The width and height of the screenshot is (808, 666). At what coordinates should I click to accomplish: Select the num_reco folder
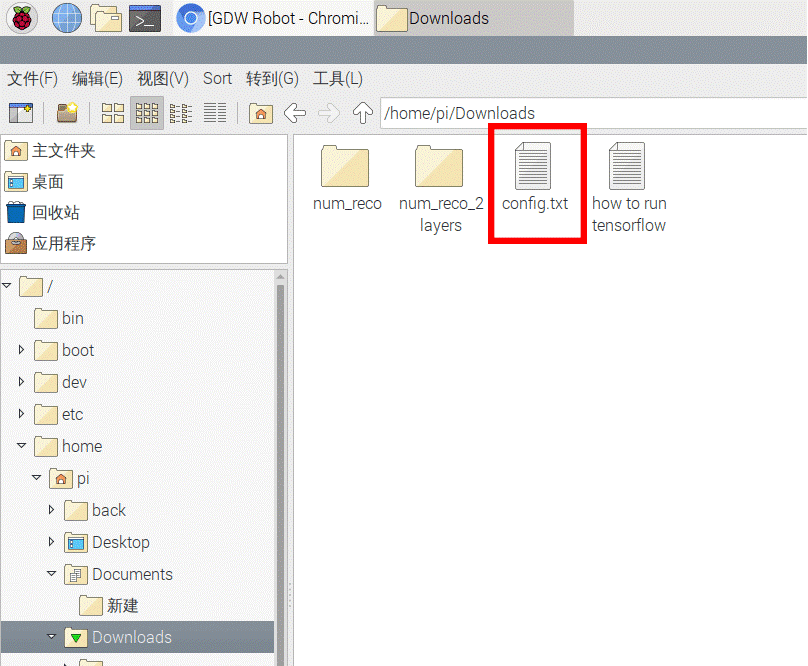(347, 178)
